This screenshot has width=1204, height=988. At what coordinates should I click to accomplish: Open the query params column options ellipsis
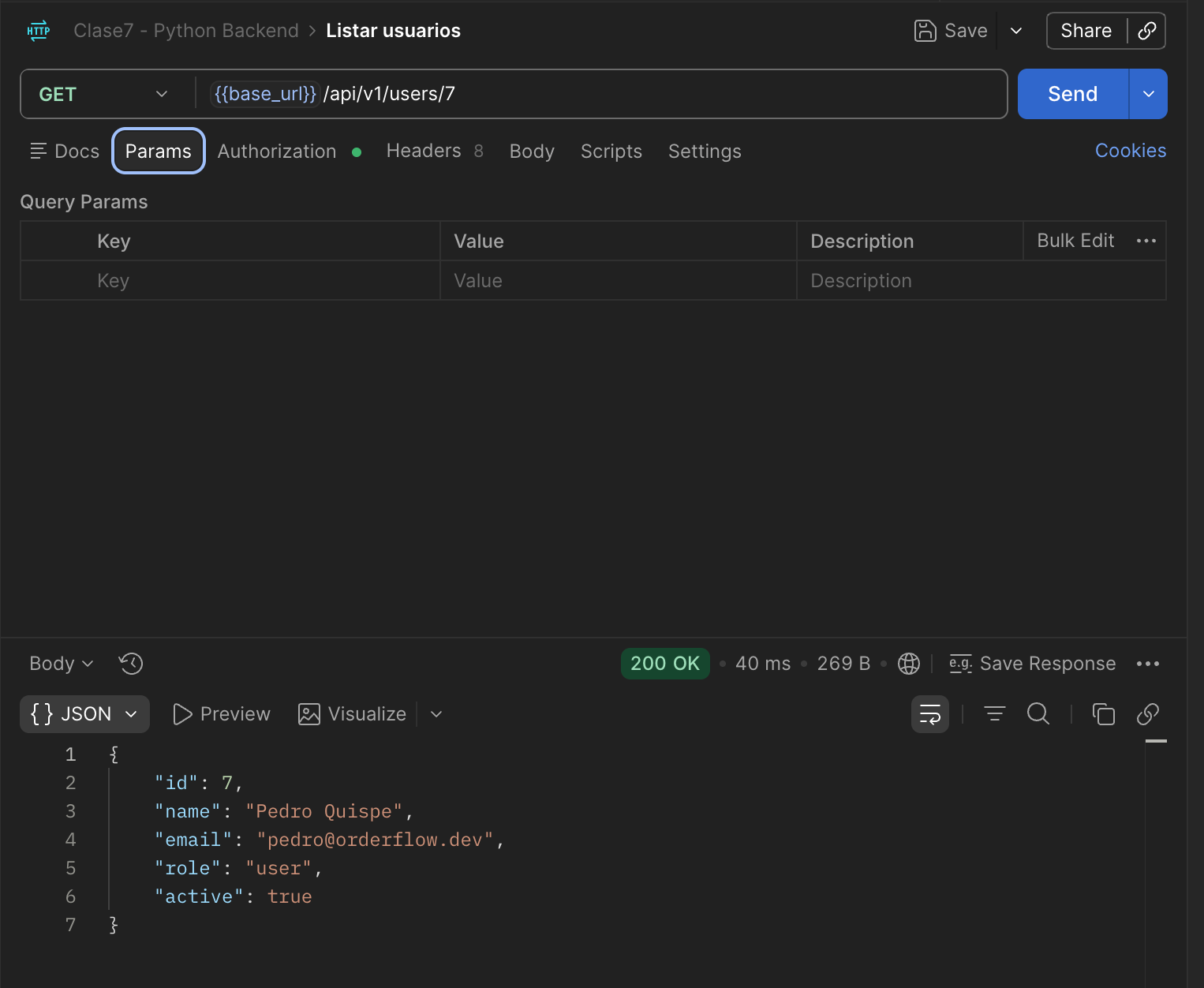point(1146,241)
